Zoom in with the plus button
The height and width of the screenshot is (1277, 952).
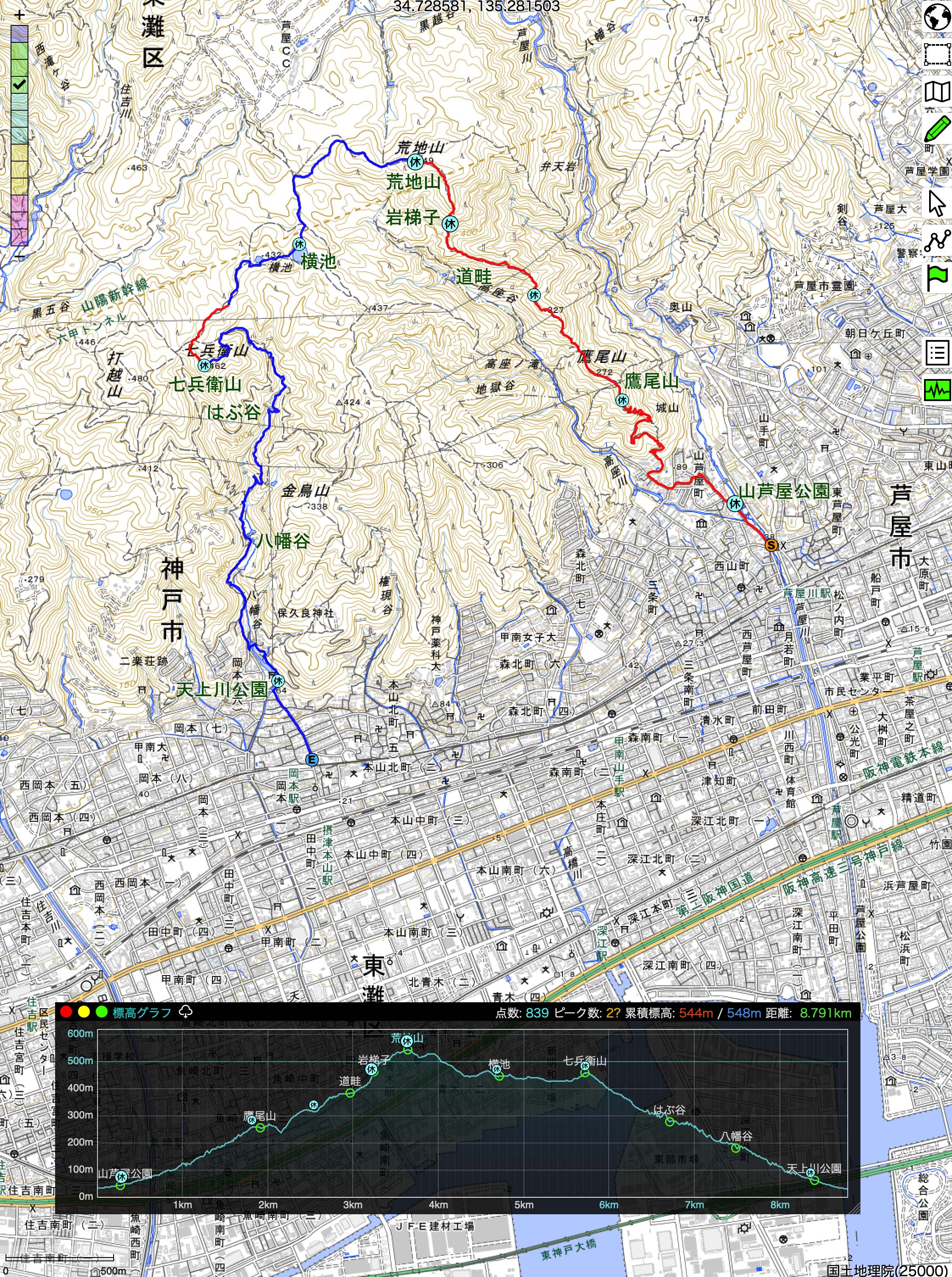pos(19,14)
